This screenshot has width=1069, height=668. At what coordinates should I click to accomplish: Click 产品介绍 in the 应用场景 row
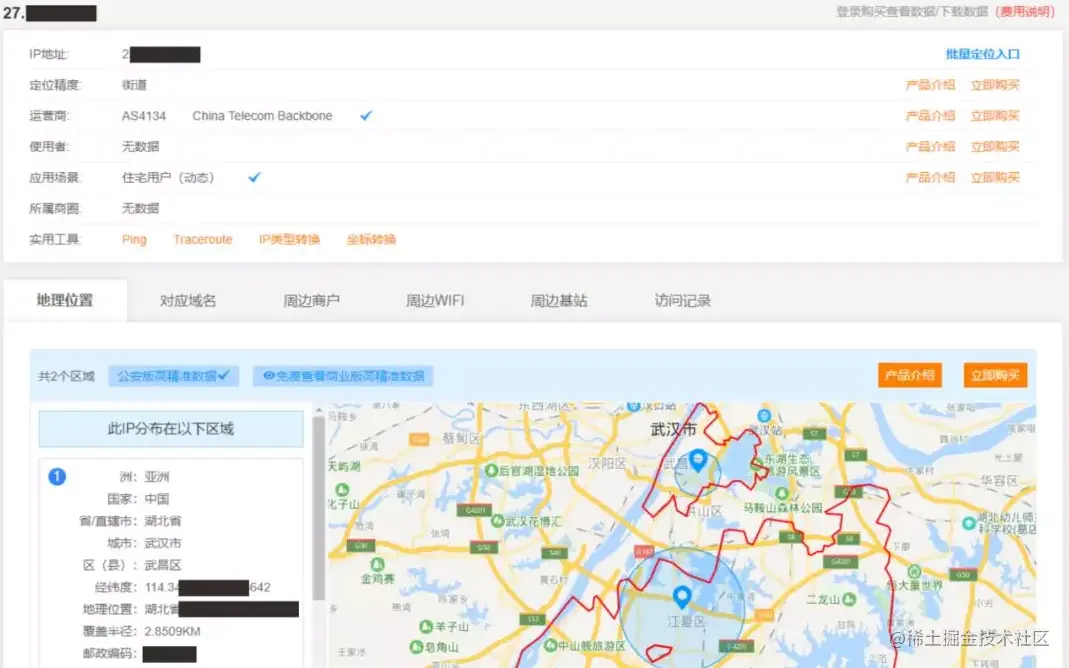point(930,177)
